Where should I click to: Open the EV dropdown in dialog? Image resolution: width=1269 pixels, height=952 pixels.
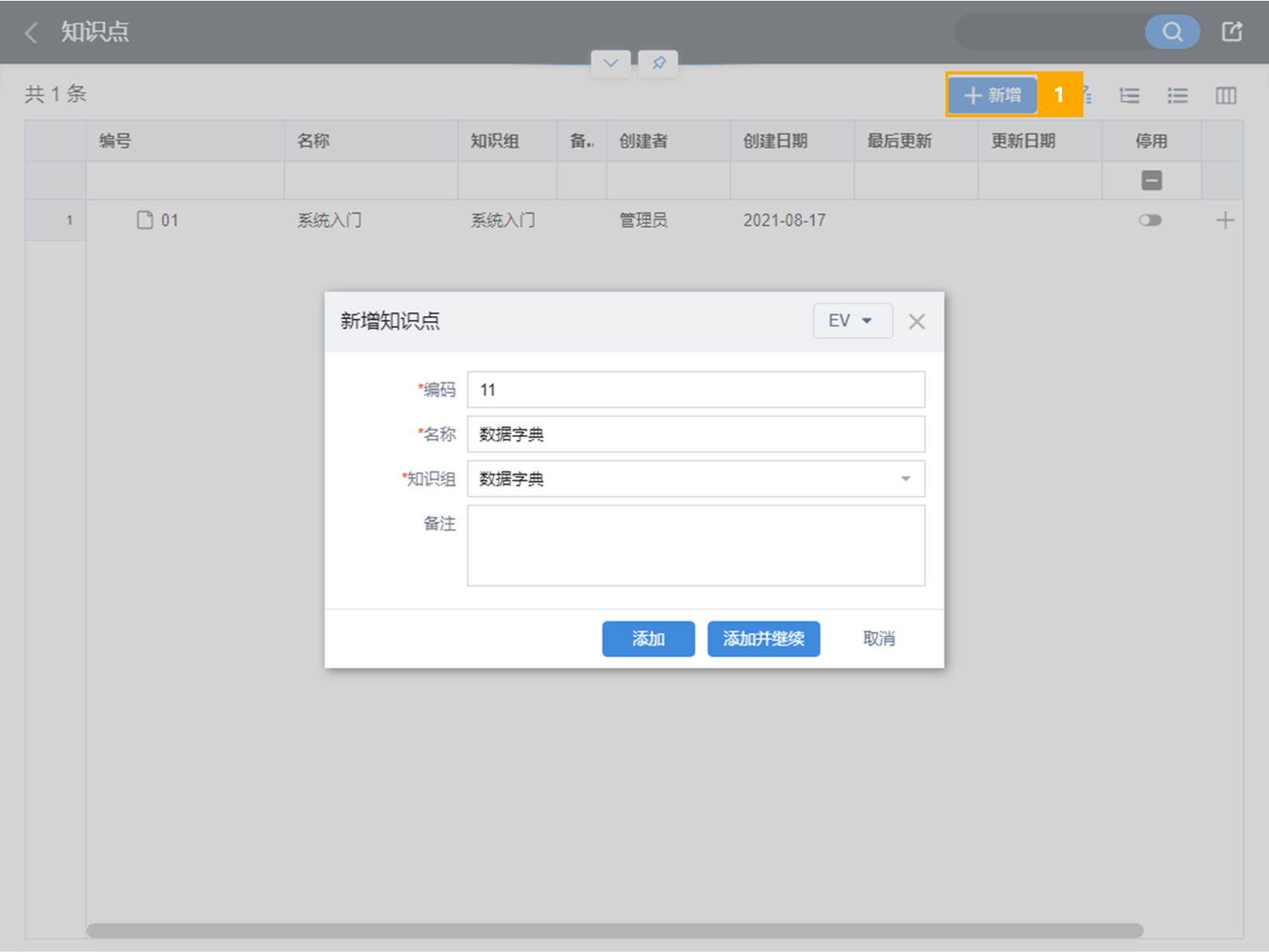(x=852, y=321)
